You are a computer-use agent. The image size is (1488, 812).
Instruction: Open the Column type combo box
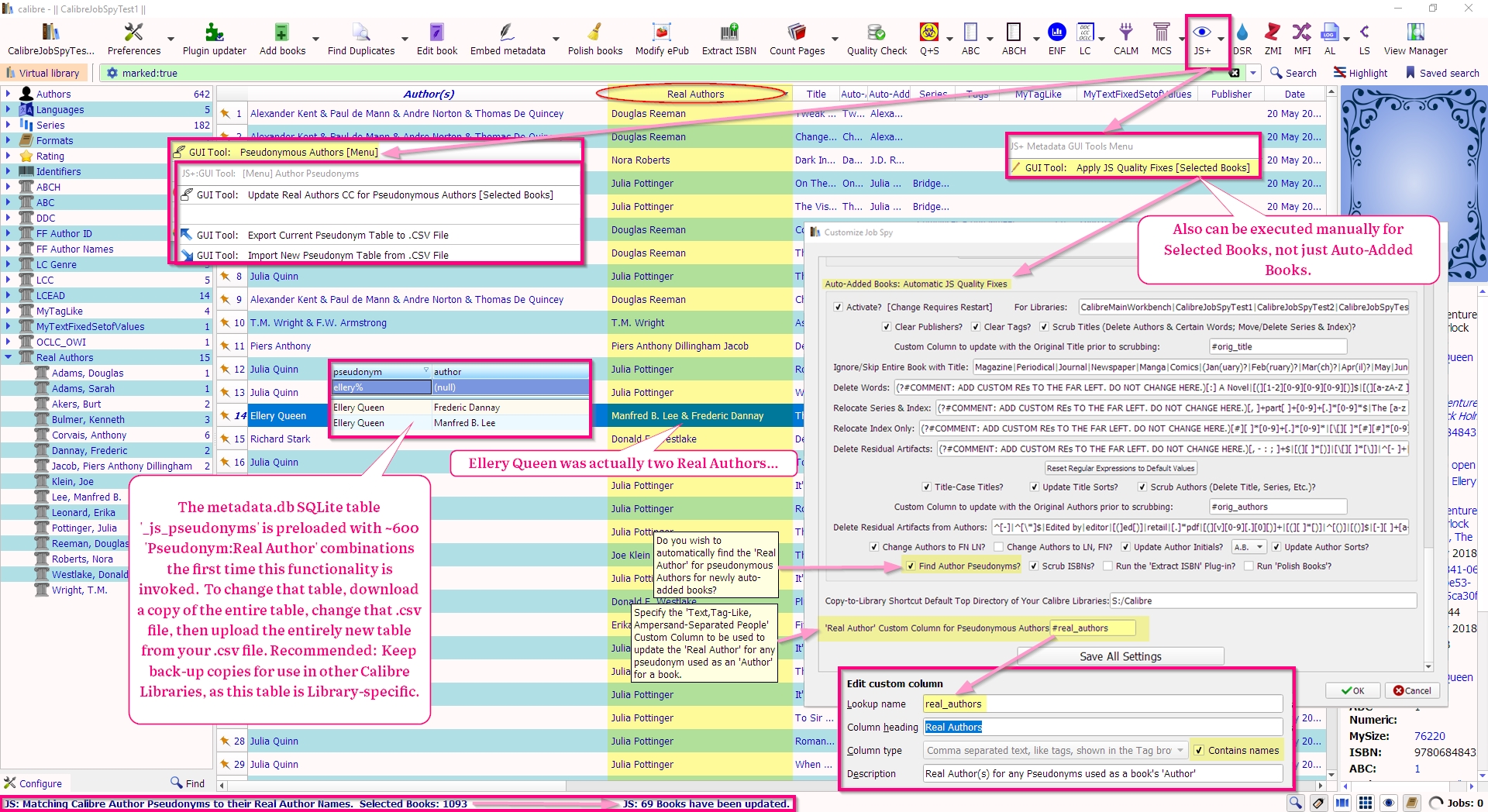[1056, 751]
